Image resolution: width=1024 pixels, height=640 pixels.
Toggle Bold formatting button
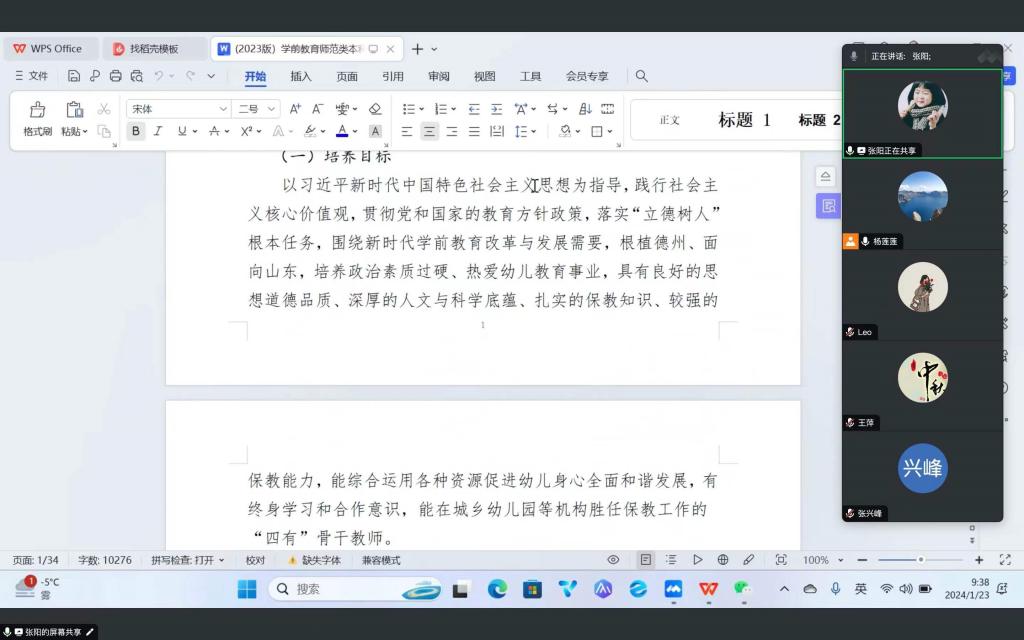(x=136, y=131)
